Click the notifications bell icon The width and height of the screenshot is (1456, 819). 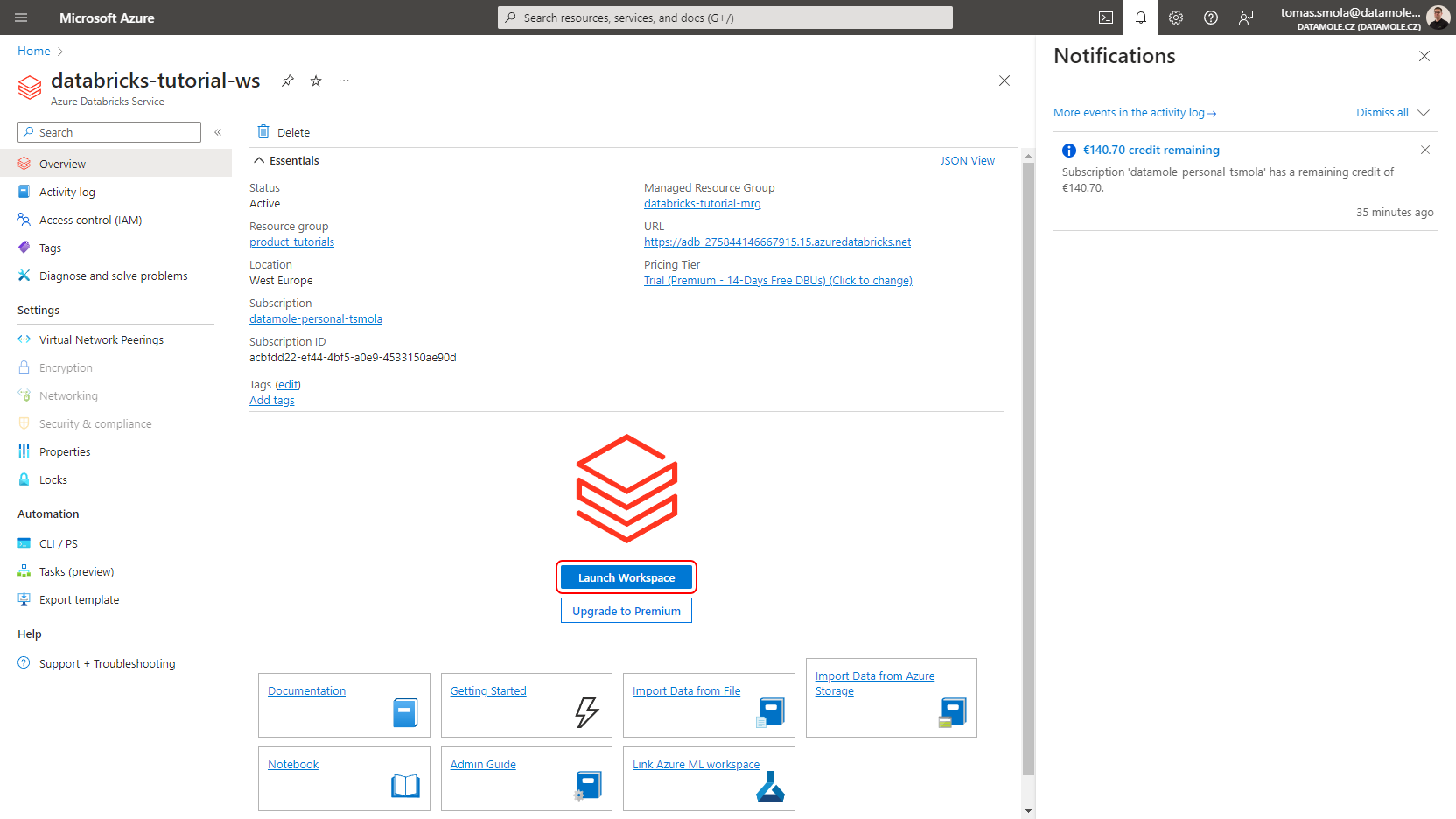[1141, 17]
